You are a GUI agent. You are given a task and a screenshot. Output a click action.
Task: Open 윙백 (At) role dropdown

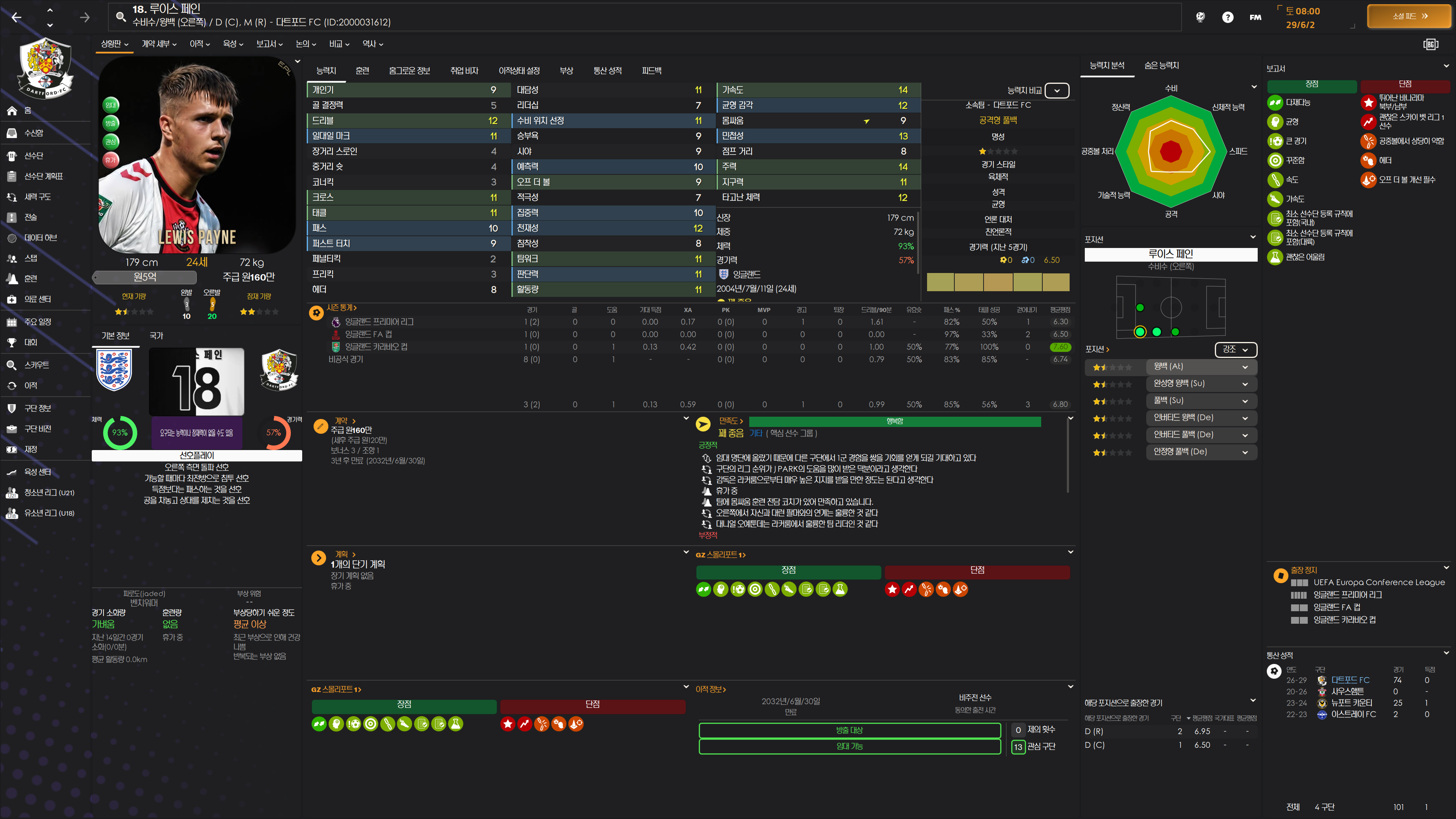point(1201,366)
